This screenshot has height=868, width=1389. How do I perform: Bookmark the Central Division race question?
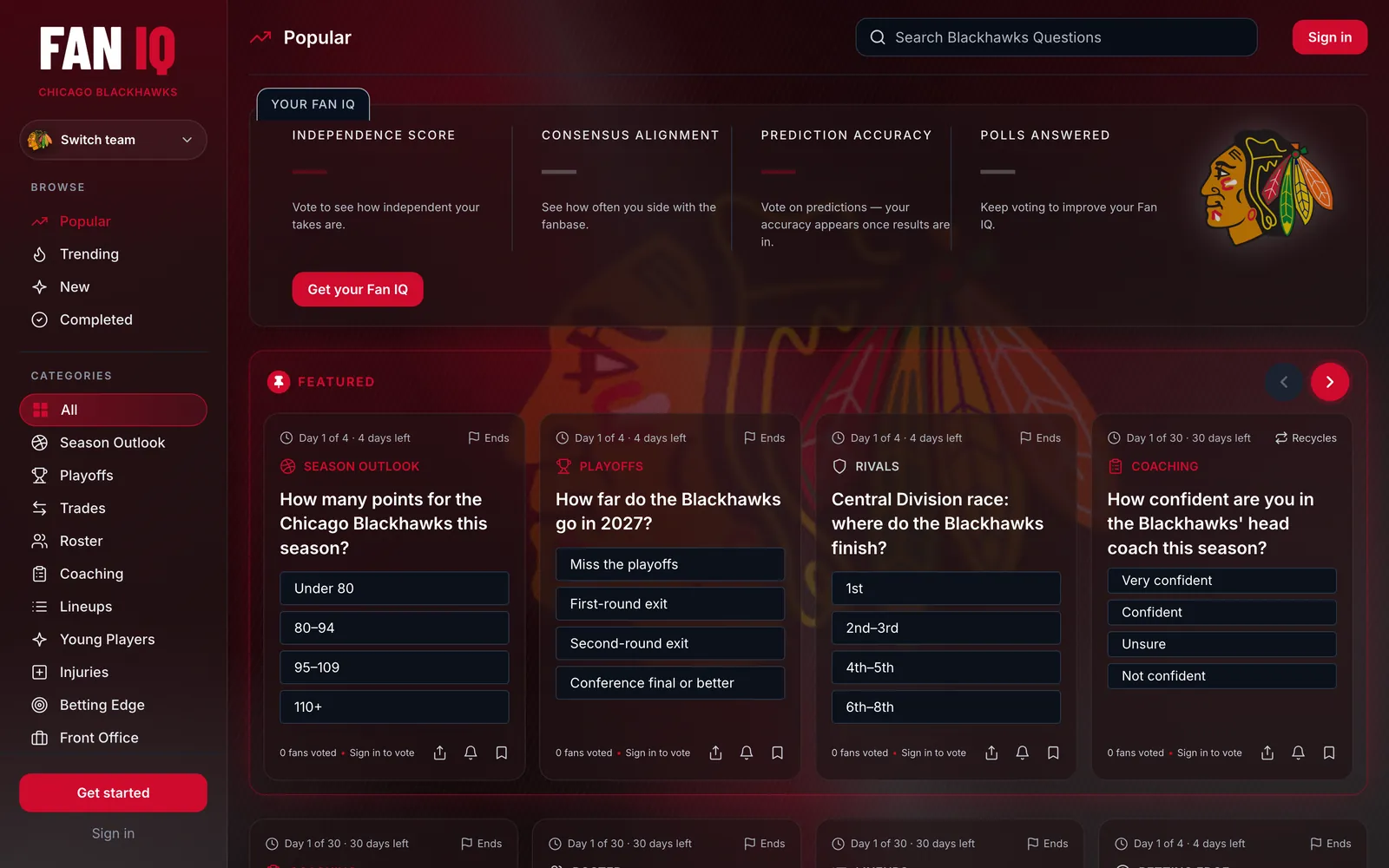tap(1053, 753)
